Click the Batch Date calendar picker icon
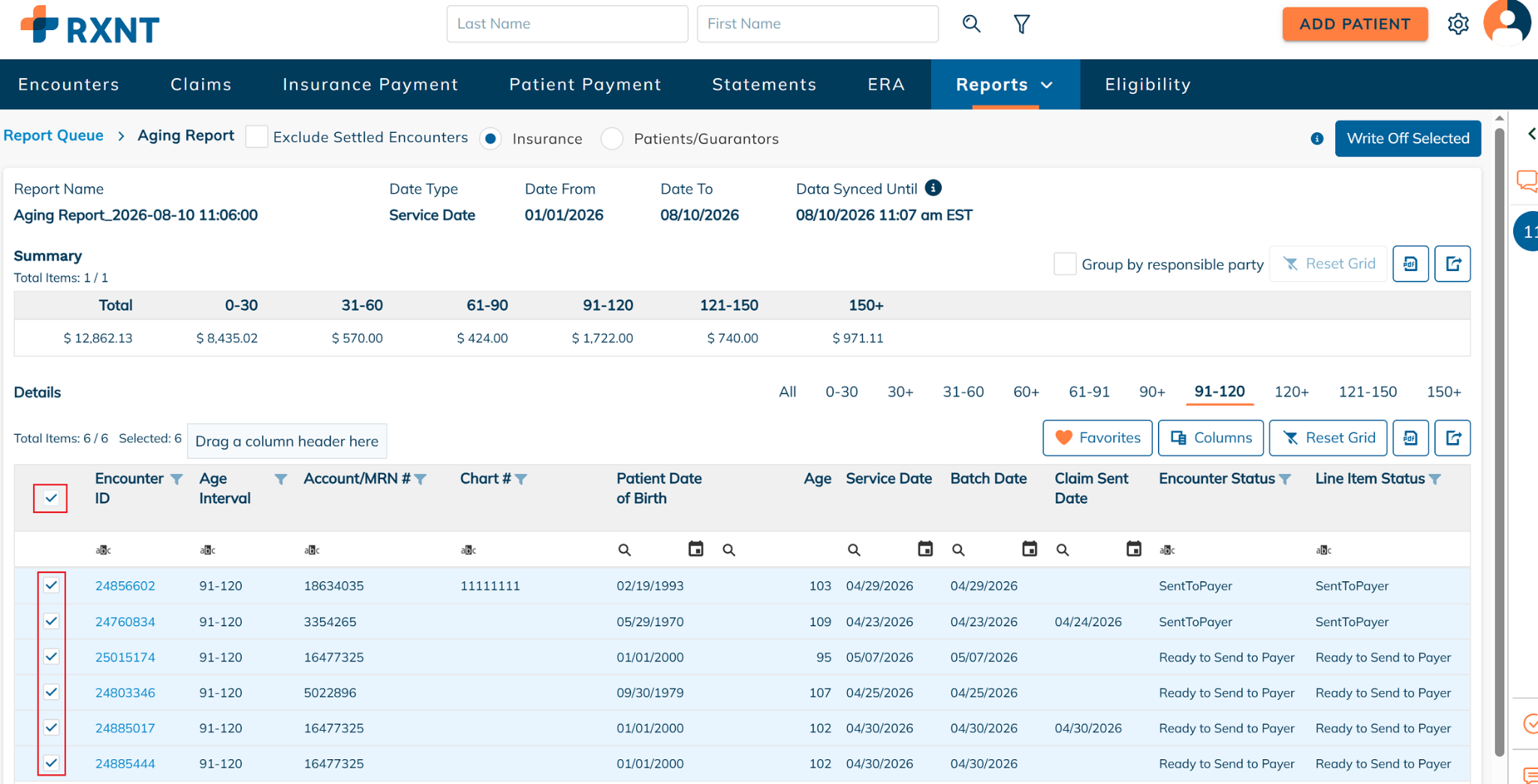Screen dimensions: 1538x784 pos(1030,549)
